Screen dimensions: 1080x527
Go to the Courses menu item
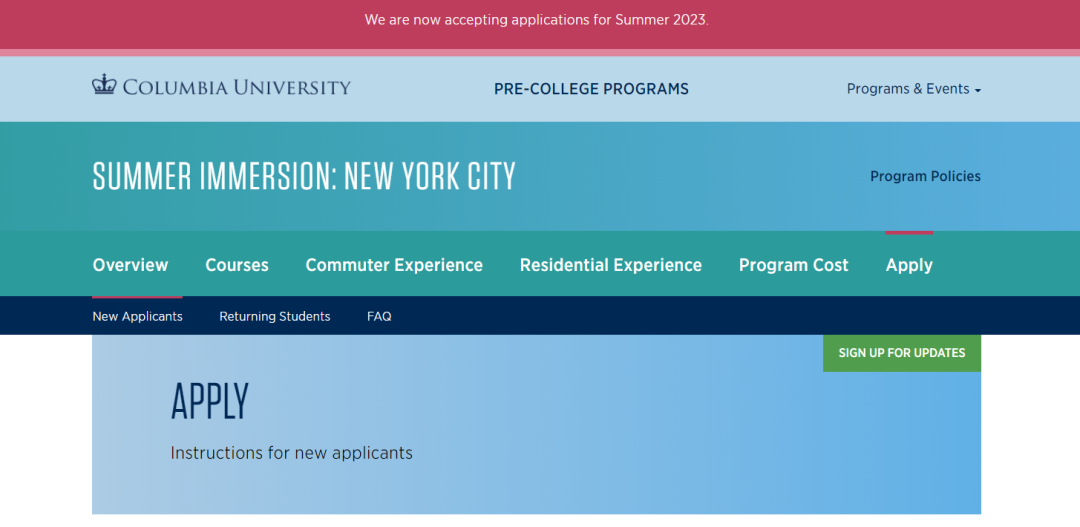[237, 265]
